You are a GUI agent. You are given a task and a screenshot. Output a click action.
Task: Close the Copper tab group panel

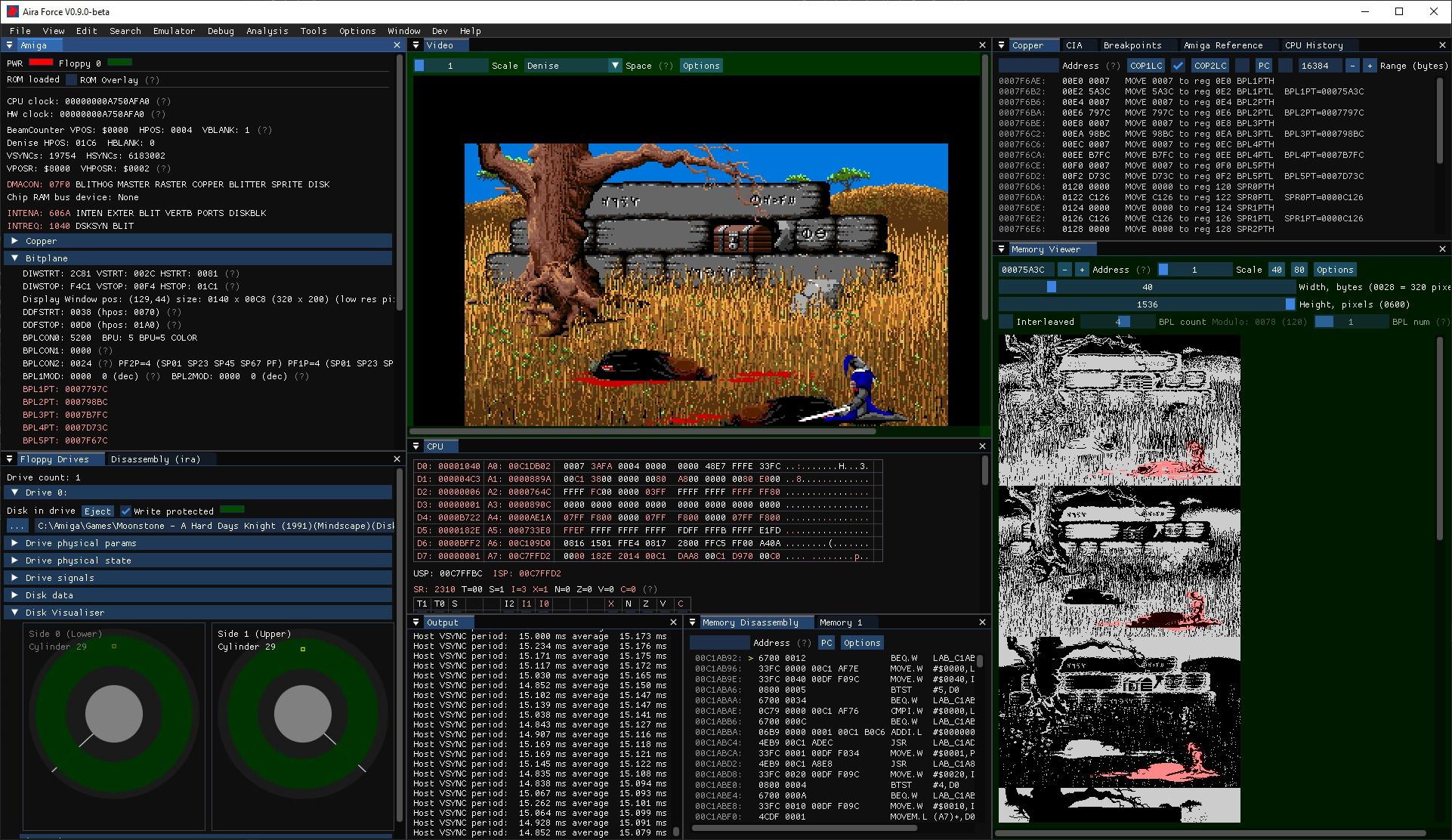(1442, 45)
